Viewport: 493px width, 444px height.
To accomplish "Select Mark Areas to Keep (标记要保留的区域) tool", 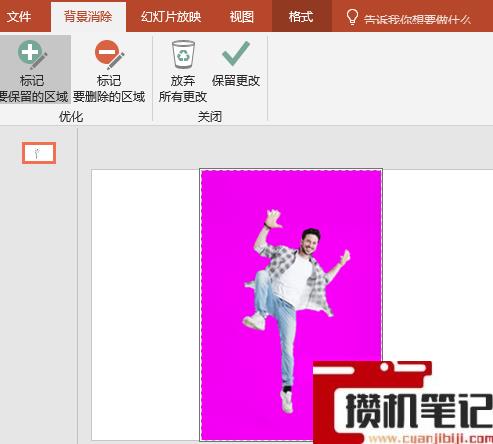I will click(35, 70).
